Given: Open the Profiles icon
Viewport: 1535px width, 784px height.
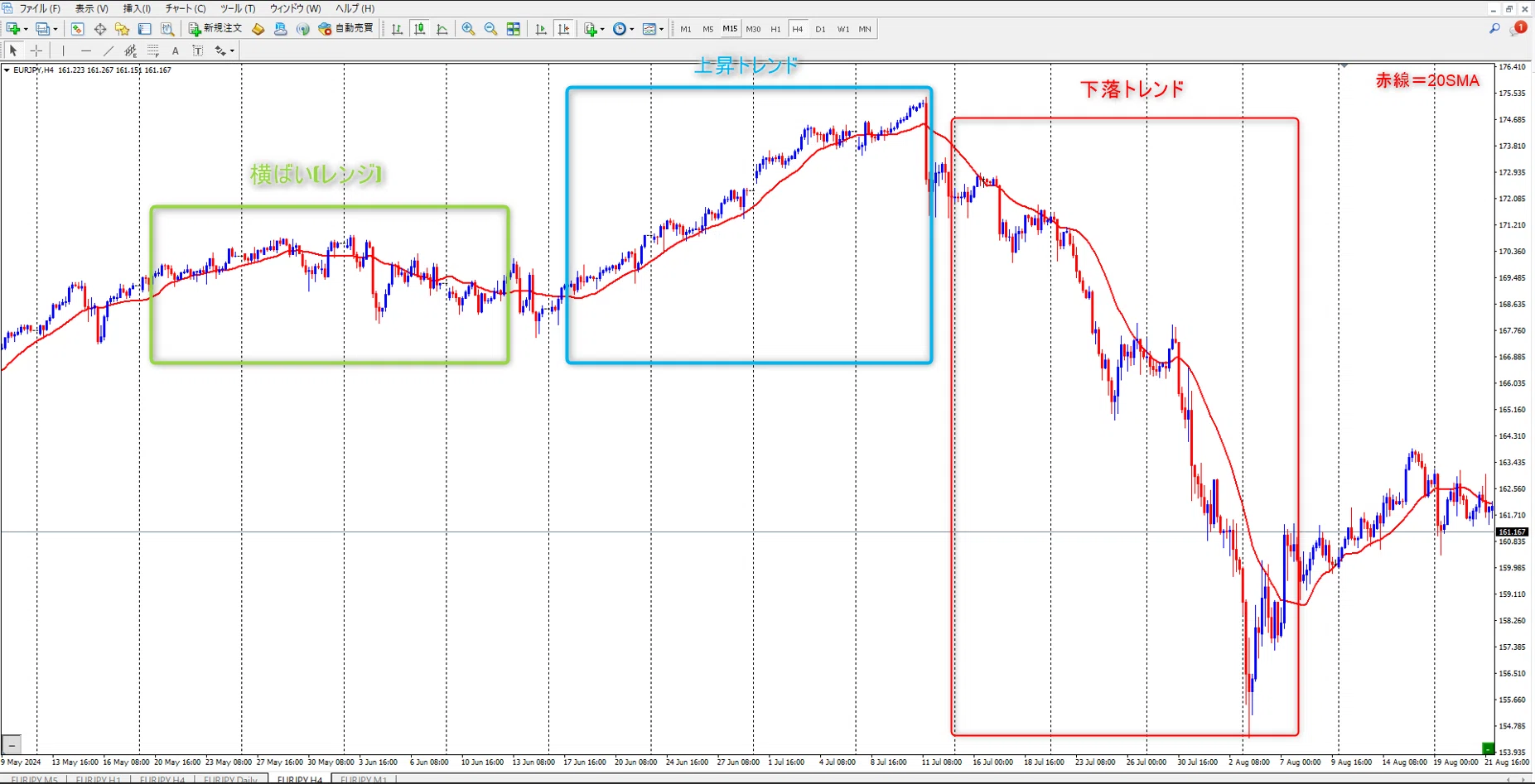Looking at the screenshot, I should [43, 29].
